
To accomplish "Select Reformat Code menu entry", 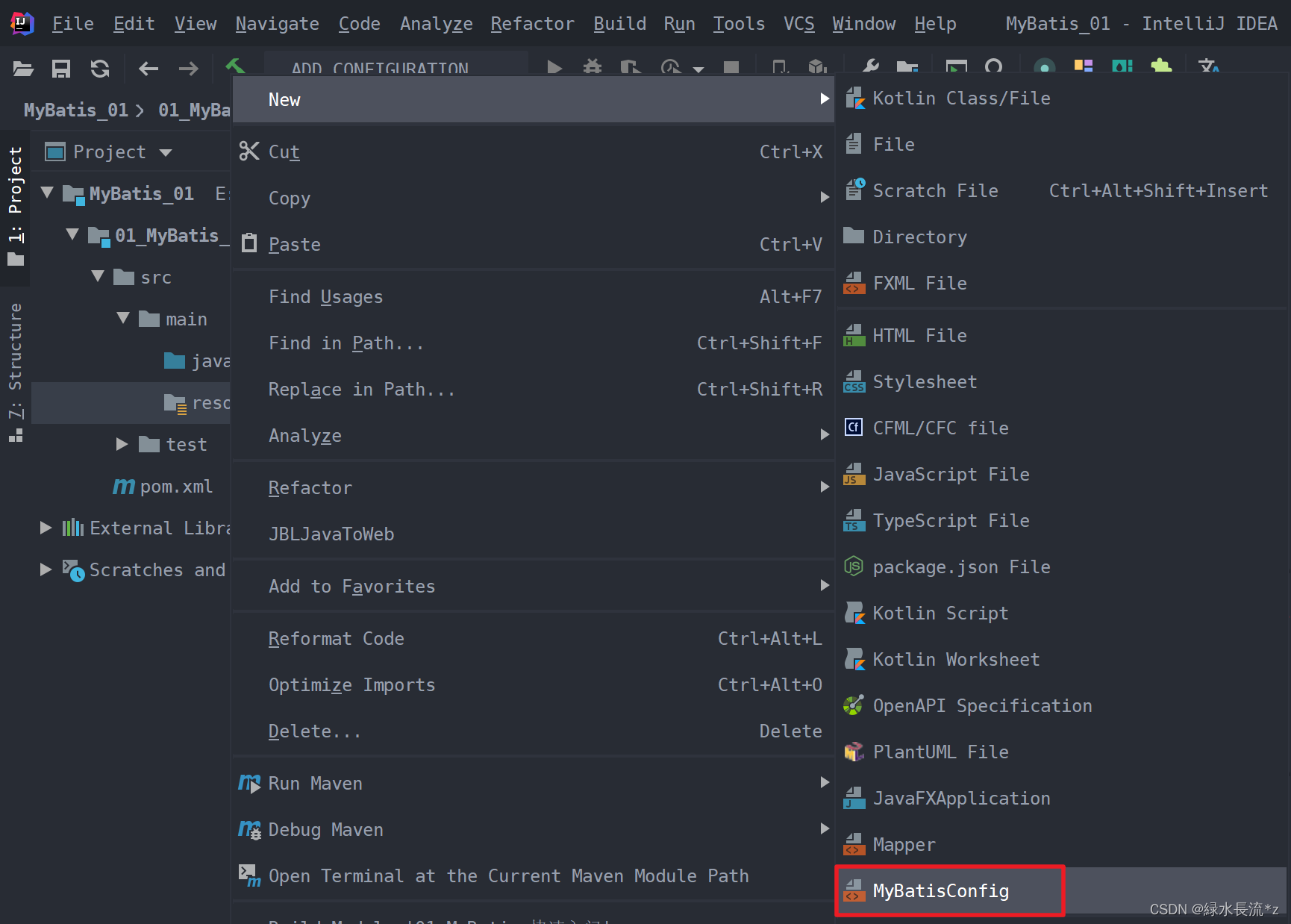I will (x=533, y=638).
